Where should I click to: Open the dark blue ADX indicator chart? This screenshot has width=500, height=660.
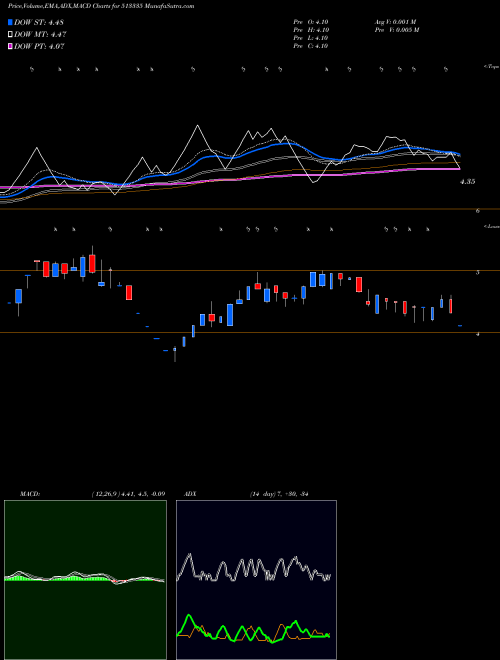pyautogui.click(x=256, y=580)
